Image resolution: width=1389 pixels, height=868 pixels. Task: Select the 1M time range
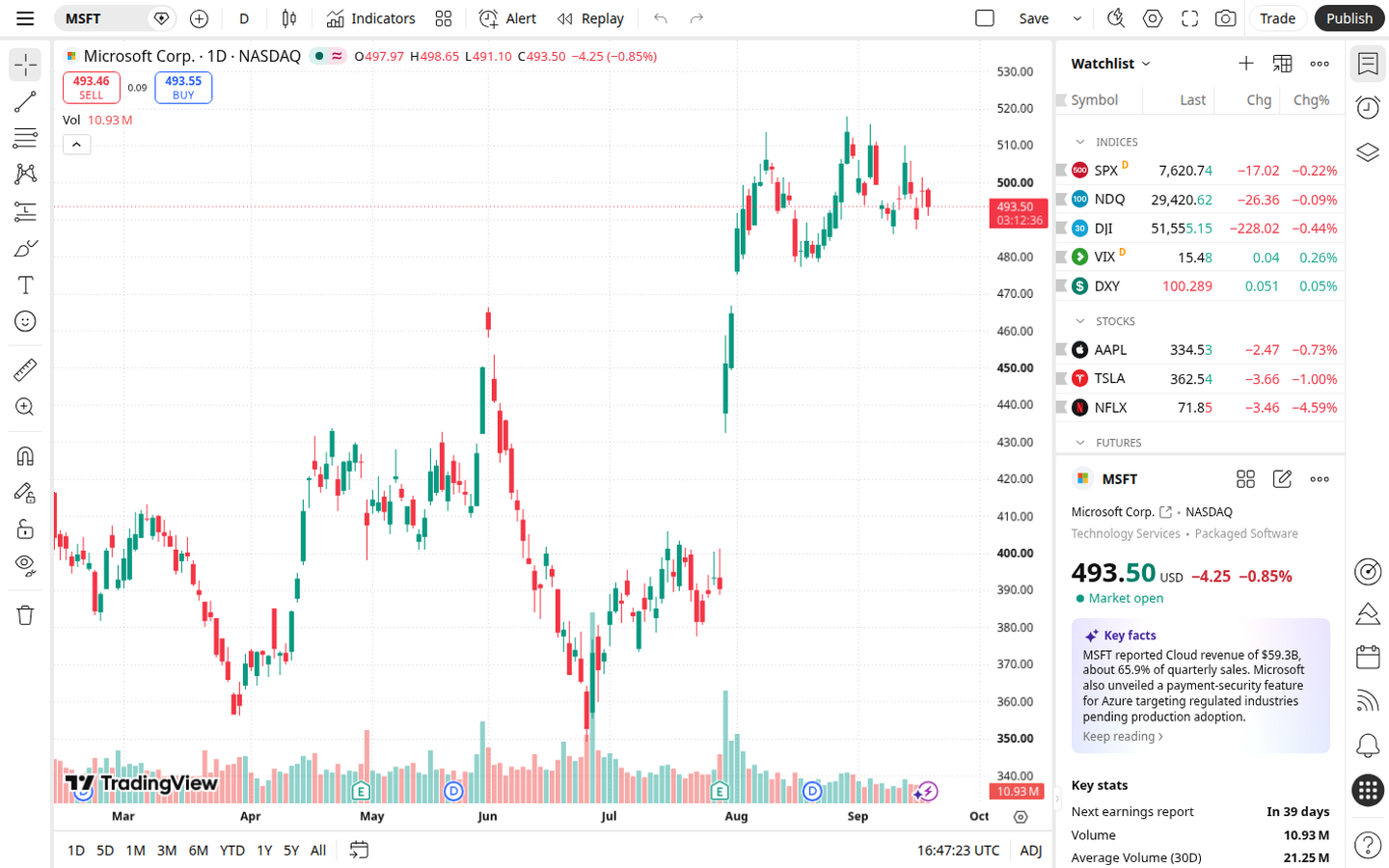pyautogui.click(x=136, y=851)
